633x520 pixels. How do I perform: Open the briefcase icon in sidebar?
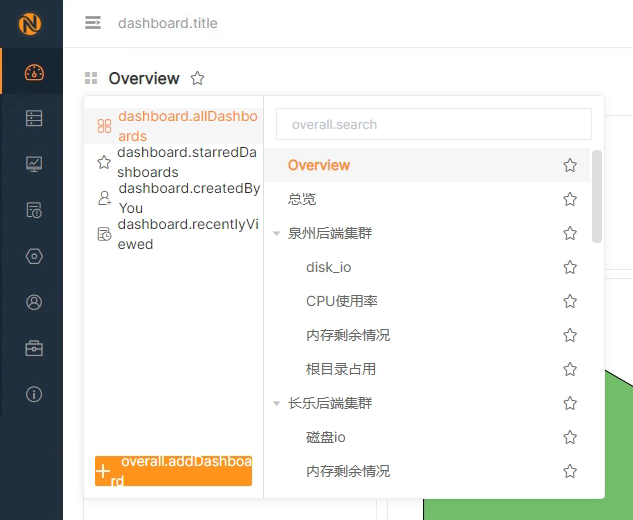[34, 348]
